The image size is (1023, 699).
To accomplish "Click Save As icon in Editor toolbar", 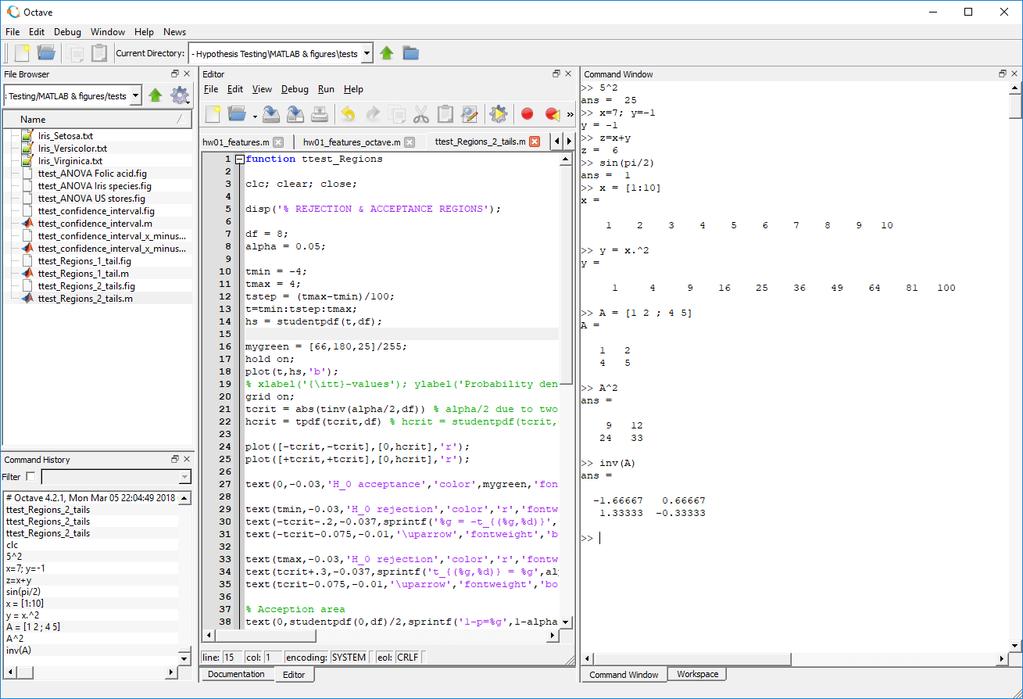I will pyautogui.click(x=296, y=114).
